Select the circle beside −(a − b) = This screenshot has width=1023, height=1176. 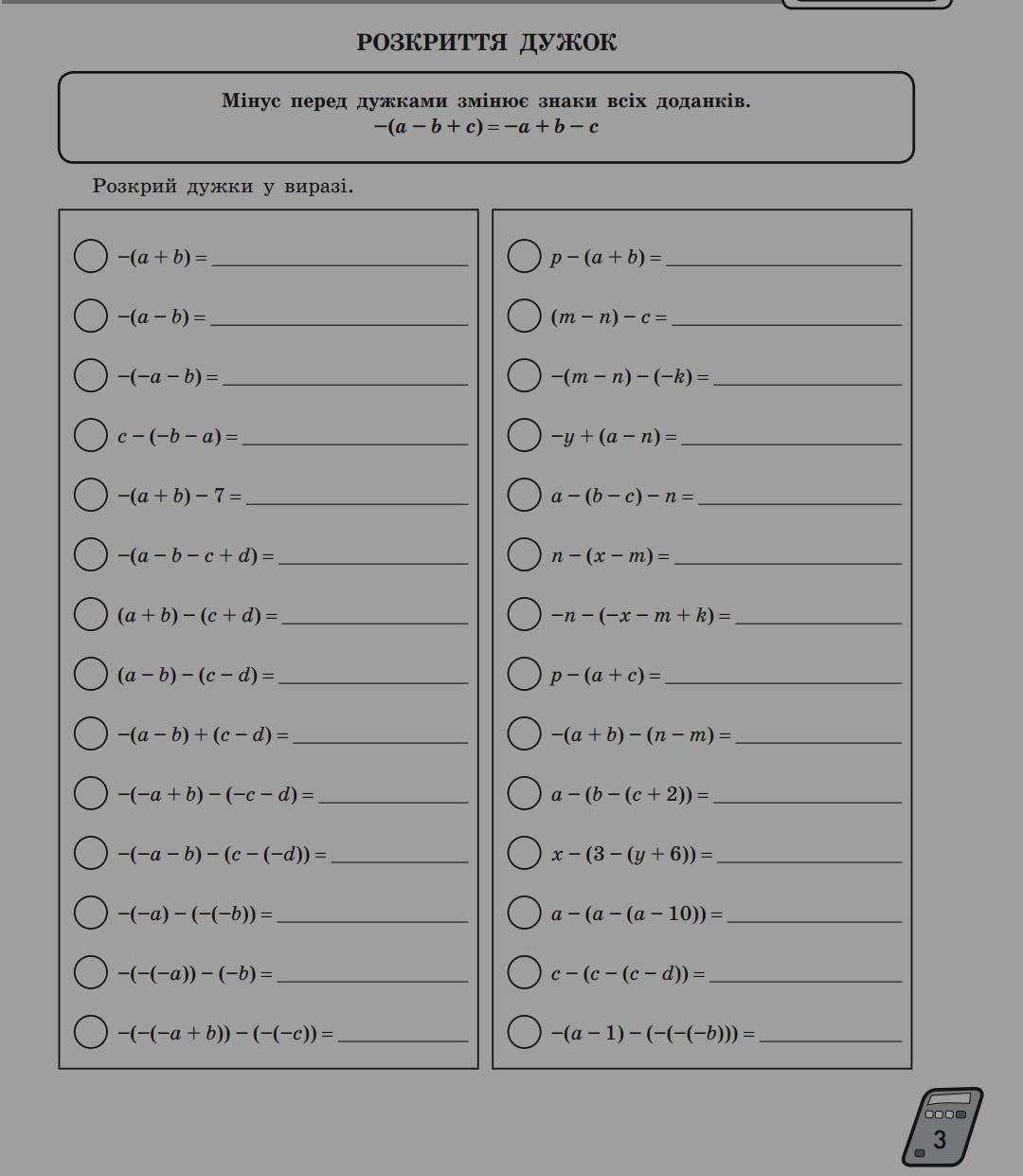pos(91,316)
